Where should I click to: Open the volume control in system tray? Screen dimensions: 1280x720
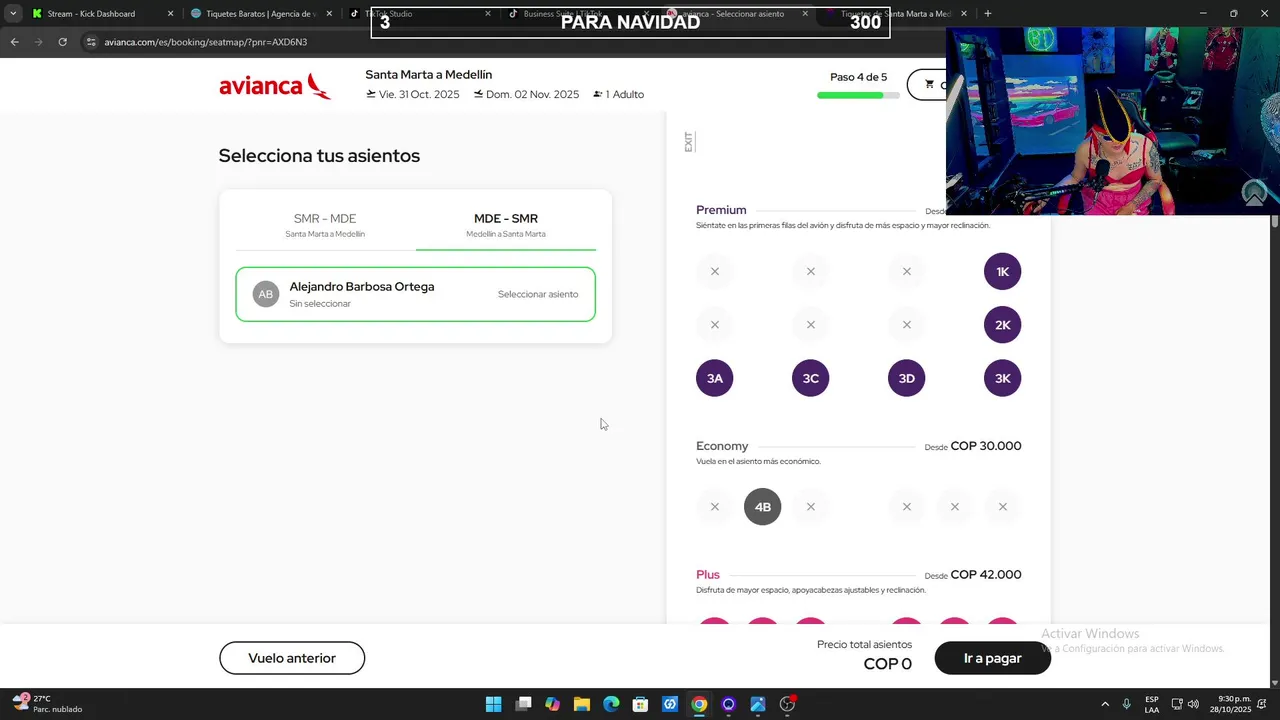pyautogui.click(x=1193, y=704)
